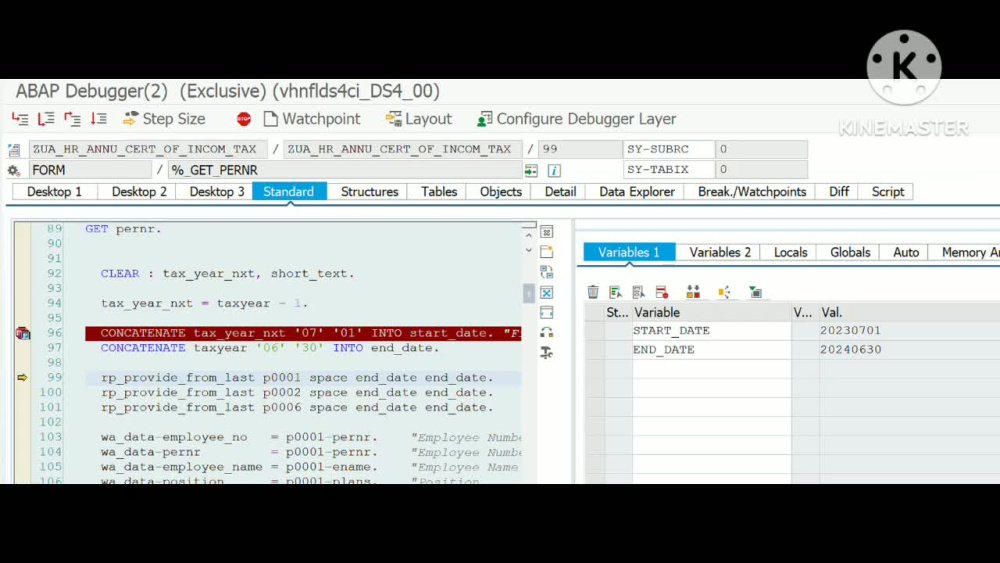
Task: Switch to the Desktop 1 tab
Action: [x=54, y=191]
